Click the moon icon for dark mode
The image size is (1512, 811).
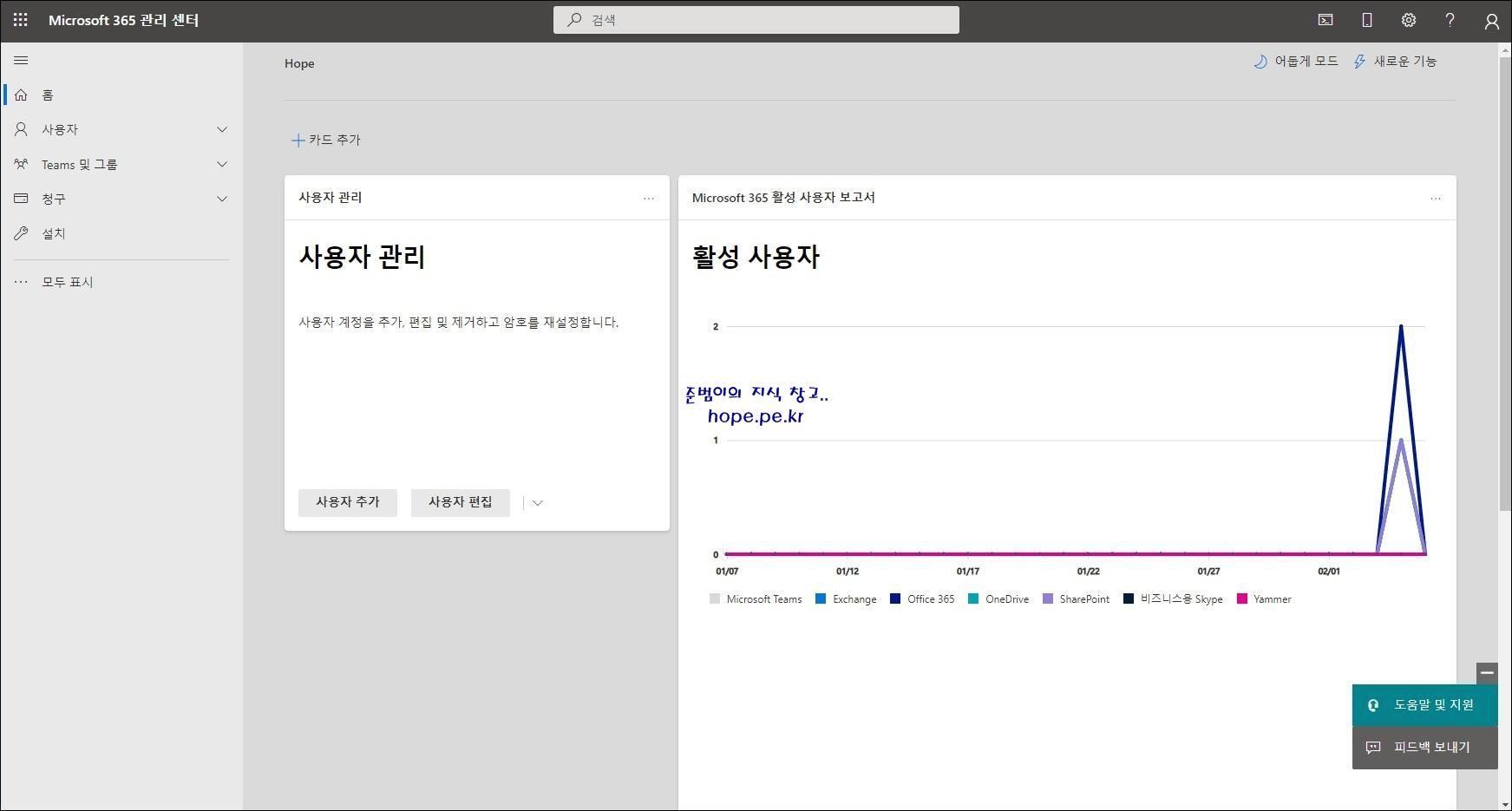pyautogui.click(x=1260, y=62)
